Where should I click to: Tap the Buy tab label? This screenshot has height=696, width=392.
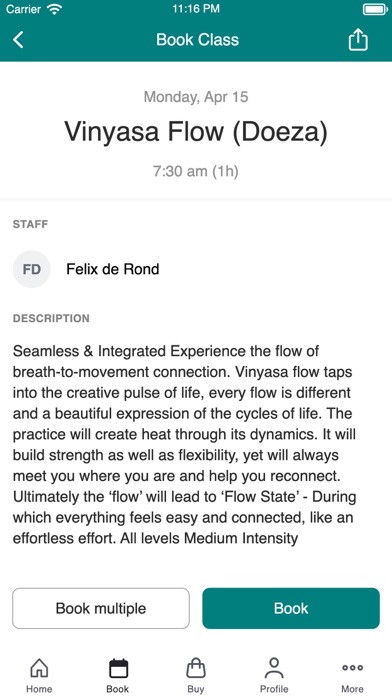click(196, 689)
